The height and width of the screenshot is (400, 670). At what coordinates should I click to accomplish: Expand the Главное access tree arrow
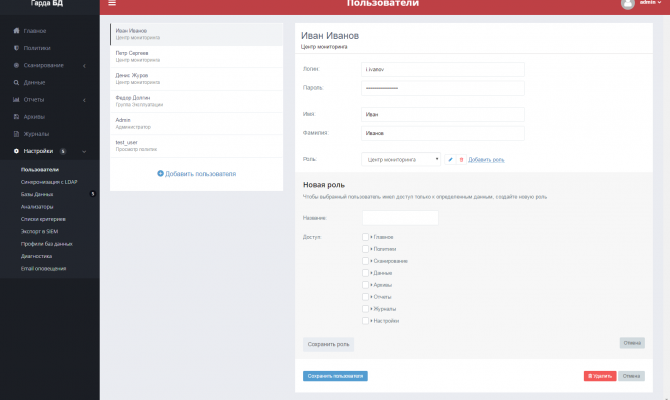pos(372,237)
